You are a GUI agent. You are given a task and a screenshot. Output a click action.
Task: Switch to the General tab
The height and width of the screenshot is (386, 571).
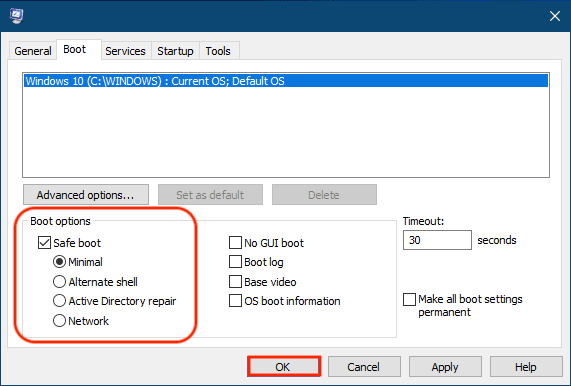coord(33,51)
